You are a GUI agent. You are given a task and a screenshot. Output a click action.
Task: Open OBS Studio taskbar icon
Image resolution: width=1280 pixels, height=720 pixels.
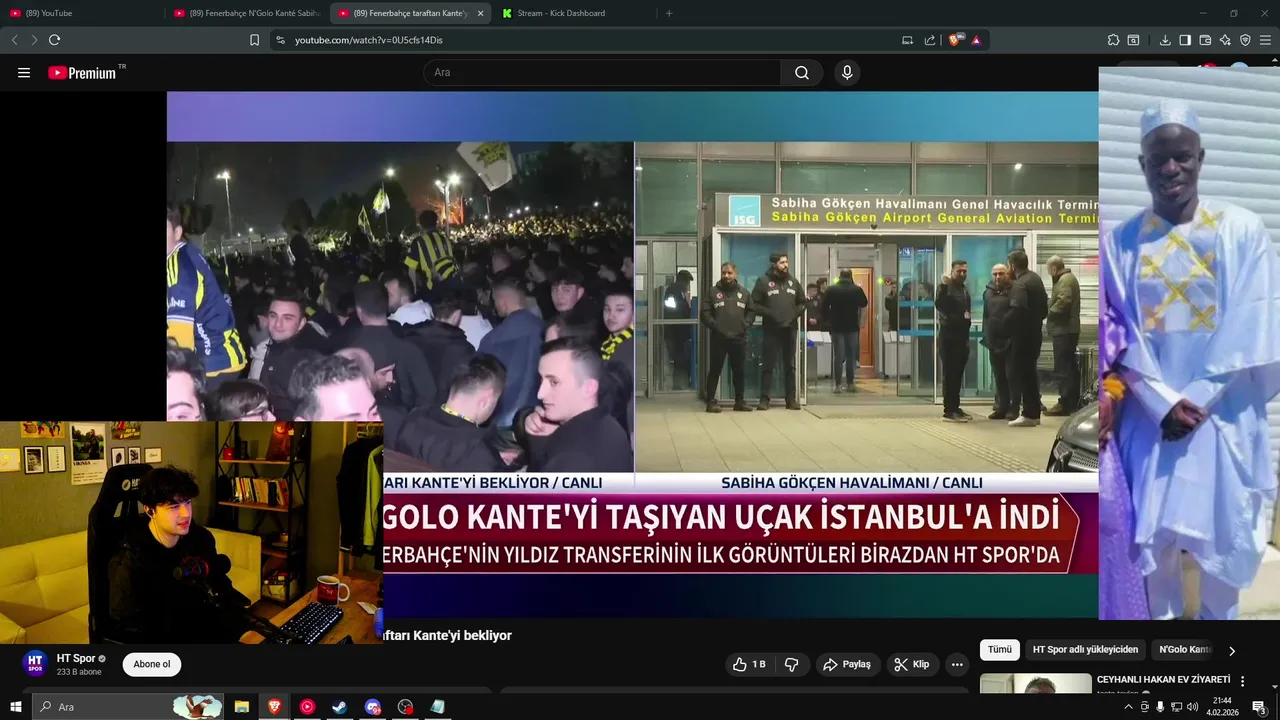click(405, 707)
